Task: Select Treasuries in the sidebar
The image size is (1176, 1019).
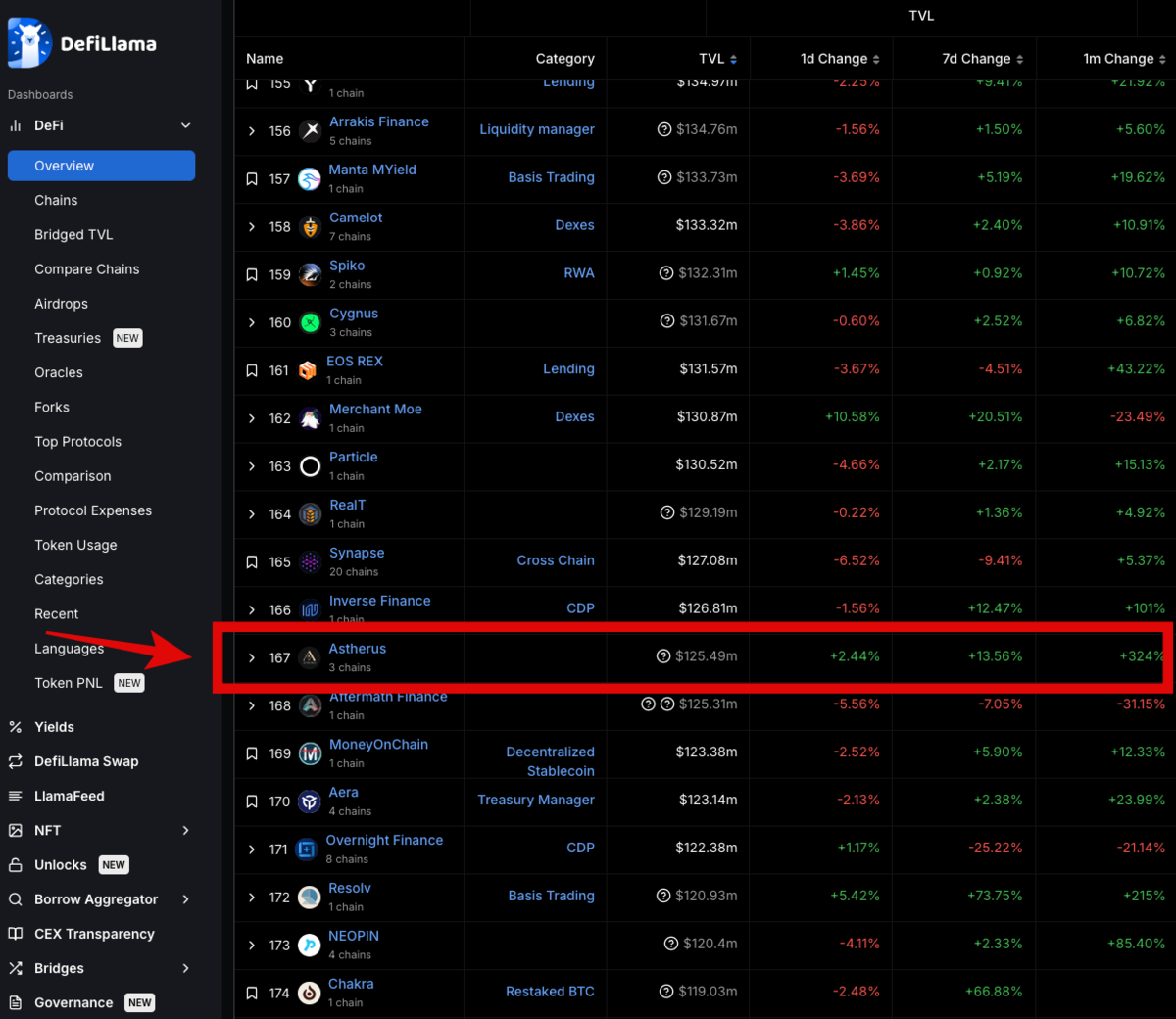Action: point(68,338)
